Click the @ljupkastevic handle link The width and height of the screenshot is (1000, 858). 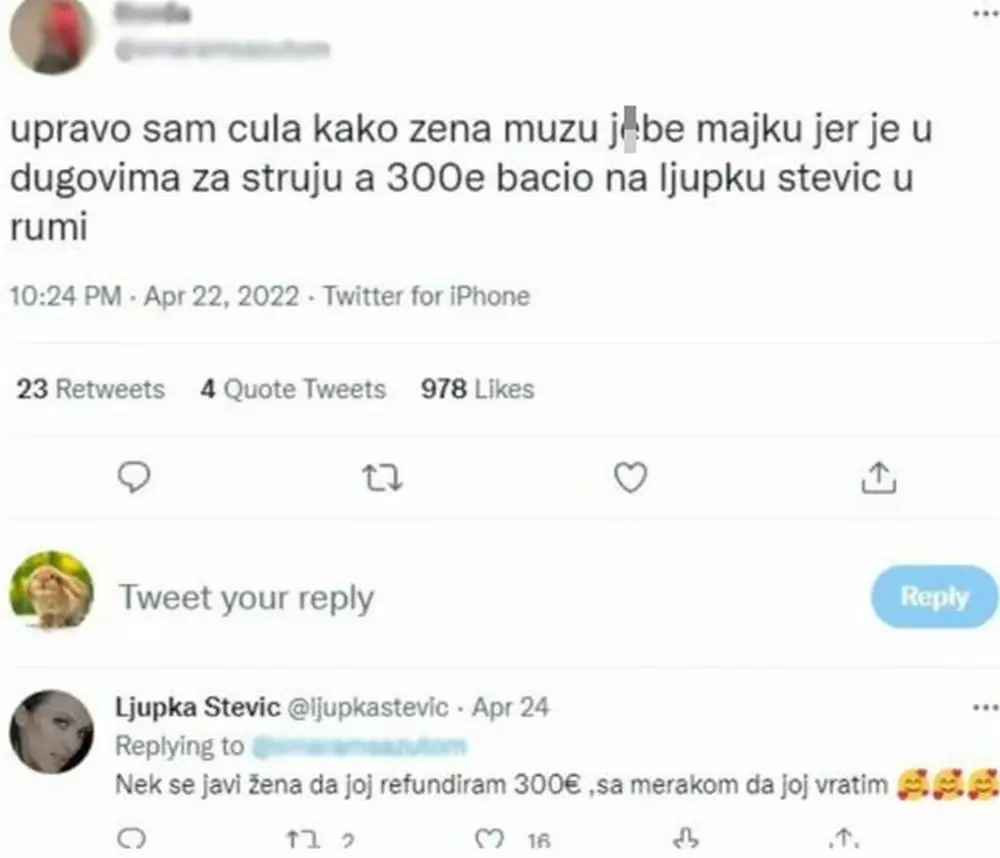[368, 707]
